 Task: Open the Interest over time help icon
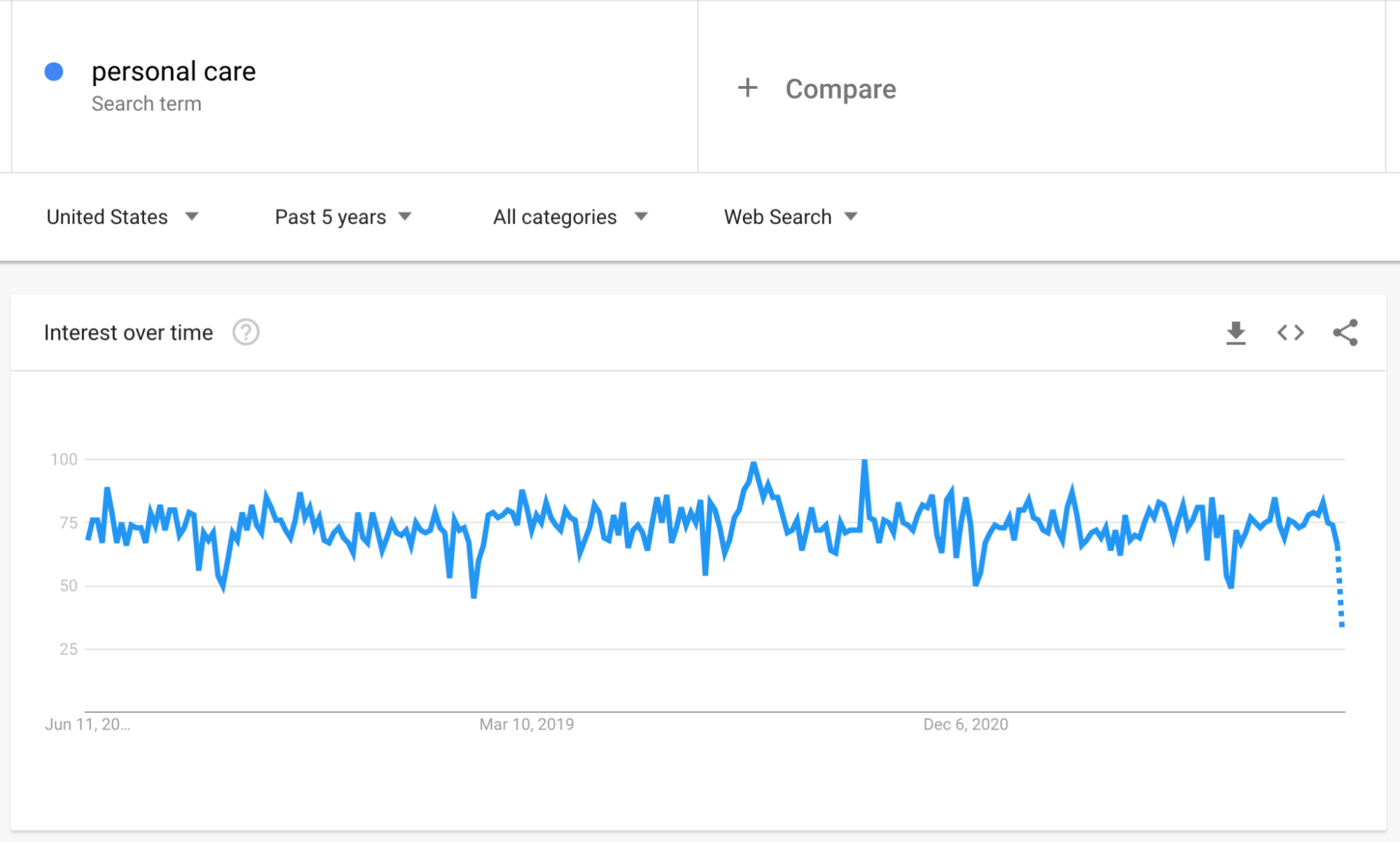pos(246,333)
